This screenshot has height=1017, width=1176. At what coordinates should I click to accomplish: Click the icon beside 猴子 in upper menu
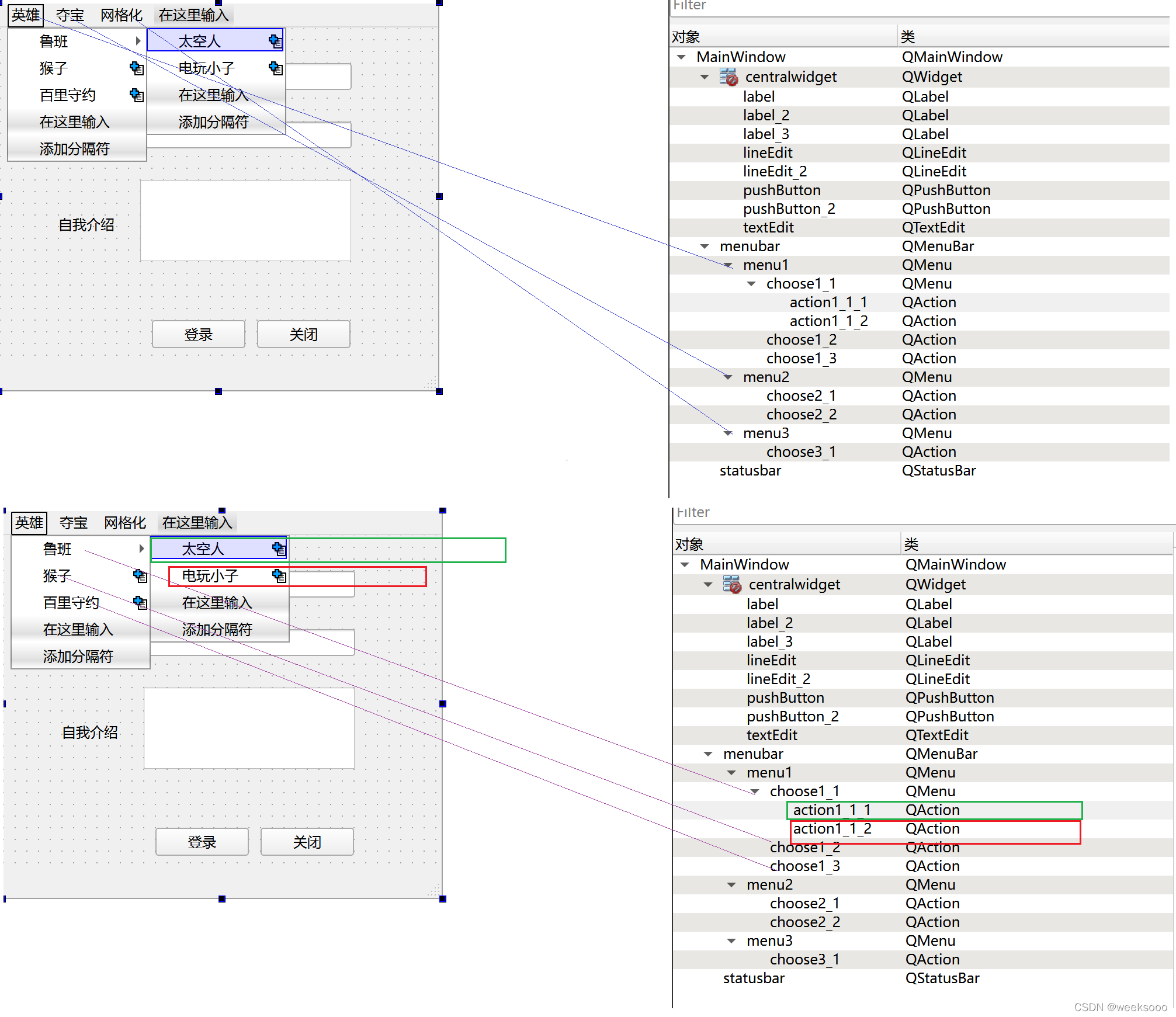point(136,68)
